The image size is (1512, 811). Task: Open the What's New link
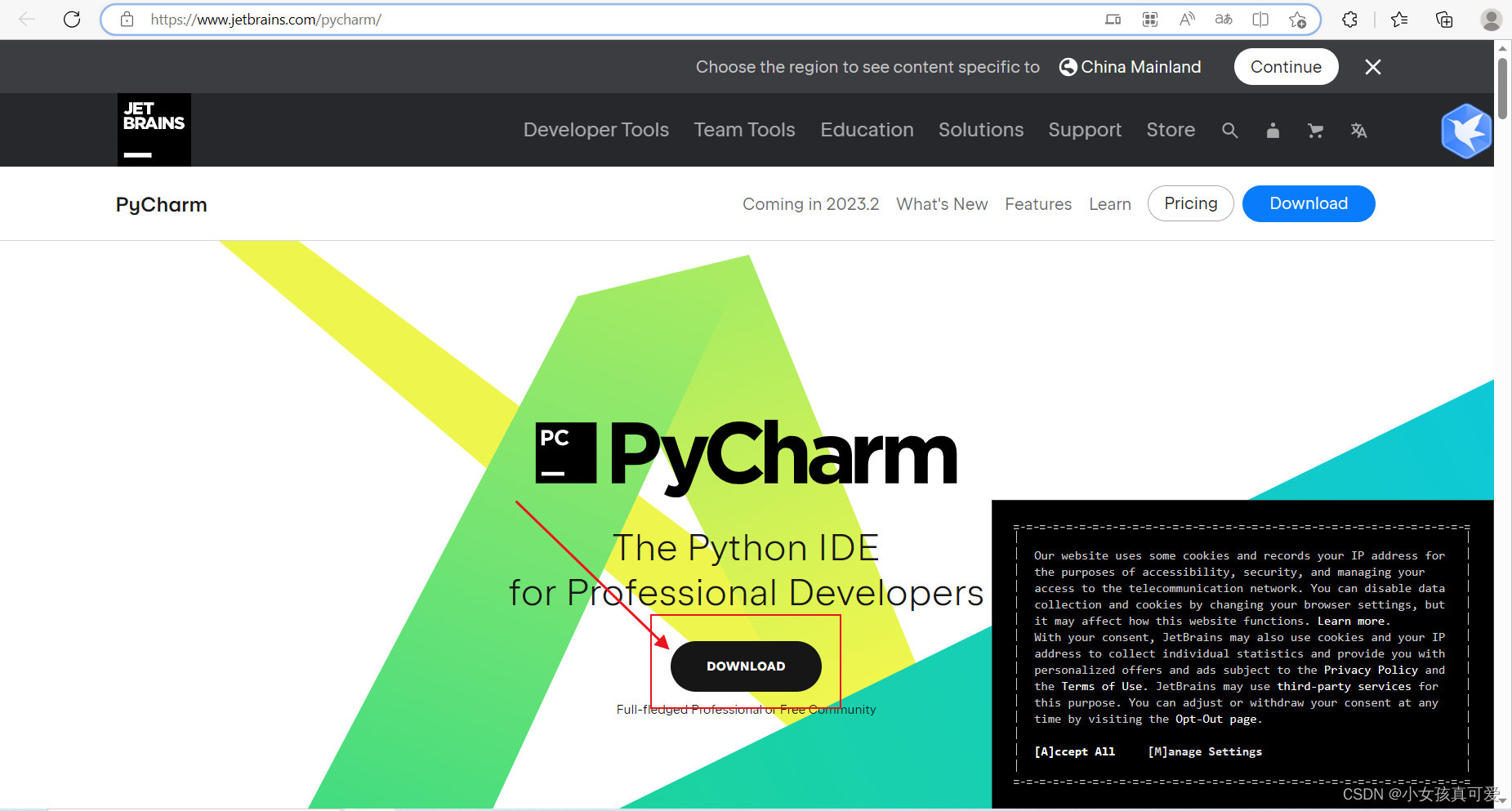coord(942,204)
